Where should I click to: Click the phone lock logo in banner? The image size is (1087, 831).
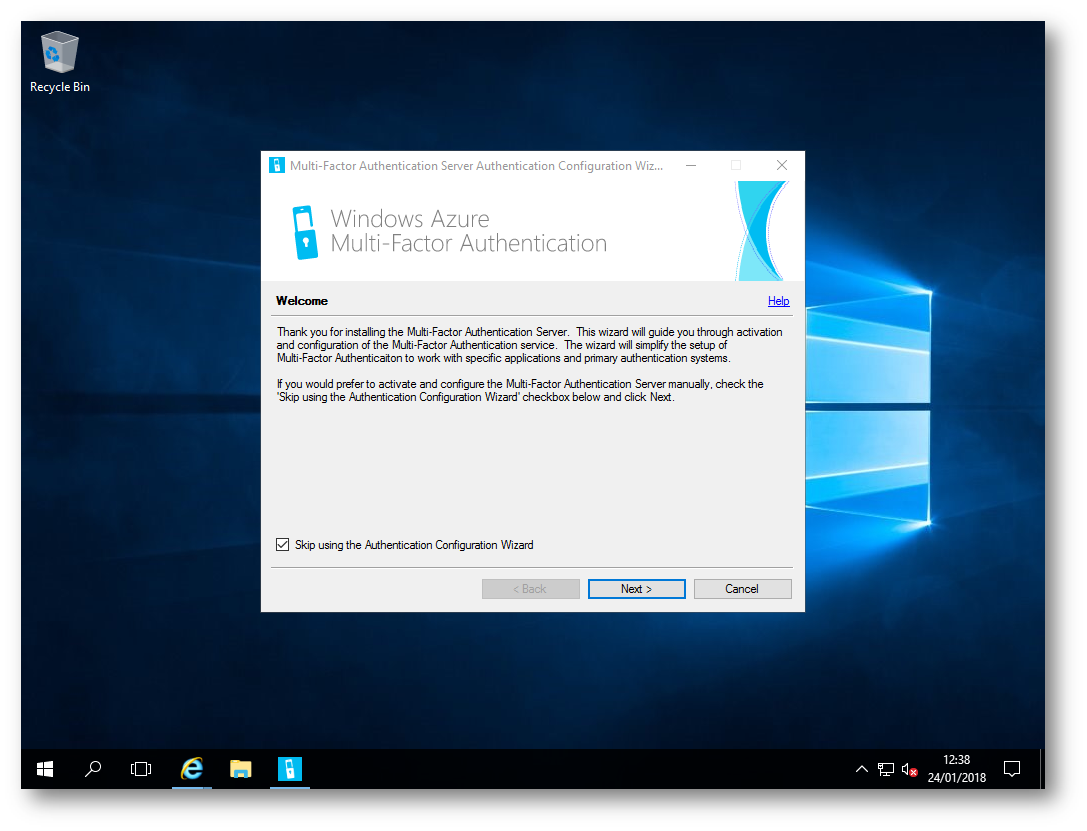[305, 232]
